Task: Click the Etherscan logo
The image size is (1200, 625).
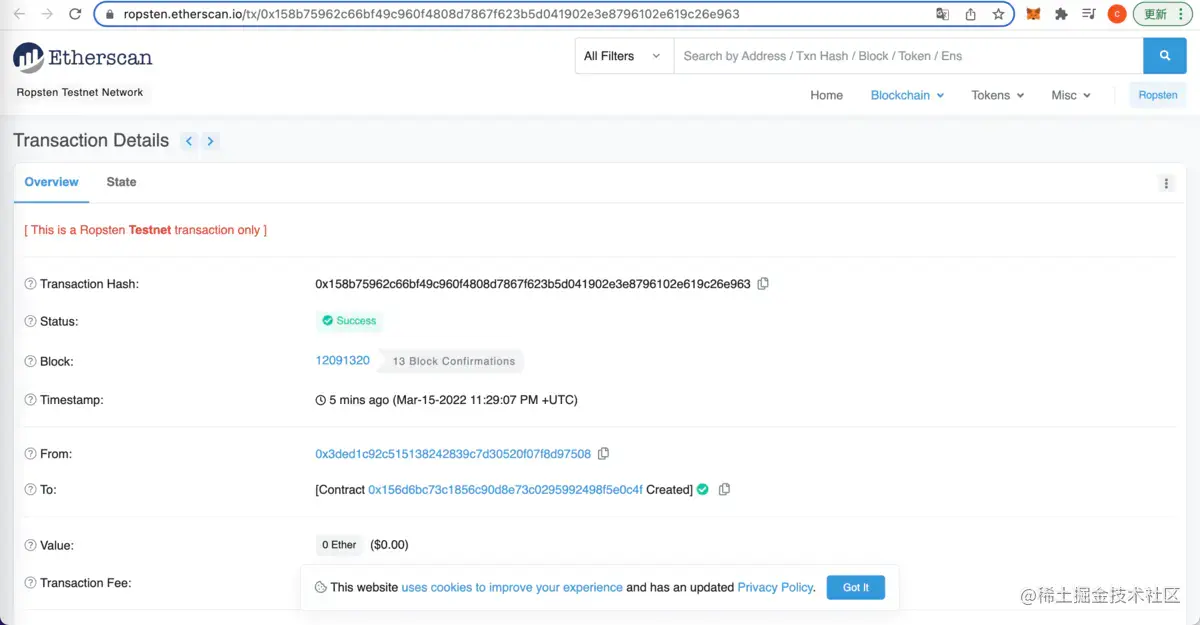Action: (x=83, y=58)
